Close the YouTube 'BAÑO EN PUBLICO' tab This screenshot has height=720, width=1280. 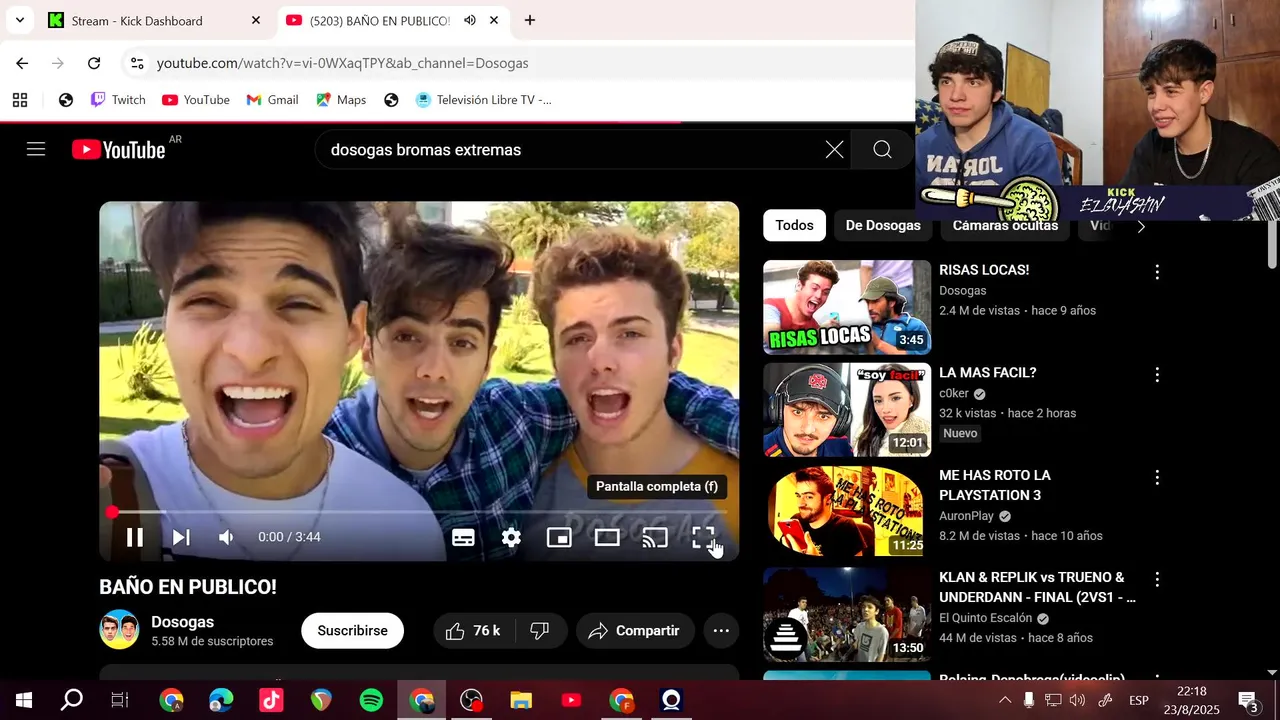(x=494, y=20)
